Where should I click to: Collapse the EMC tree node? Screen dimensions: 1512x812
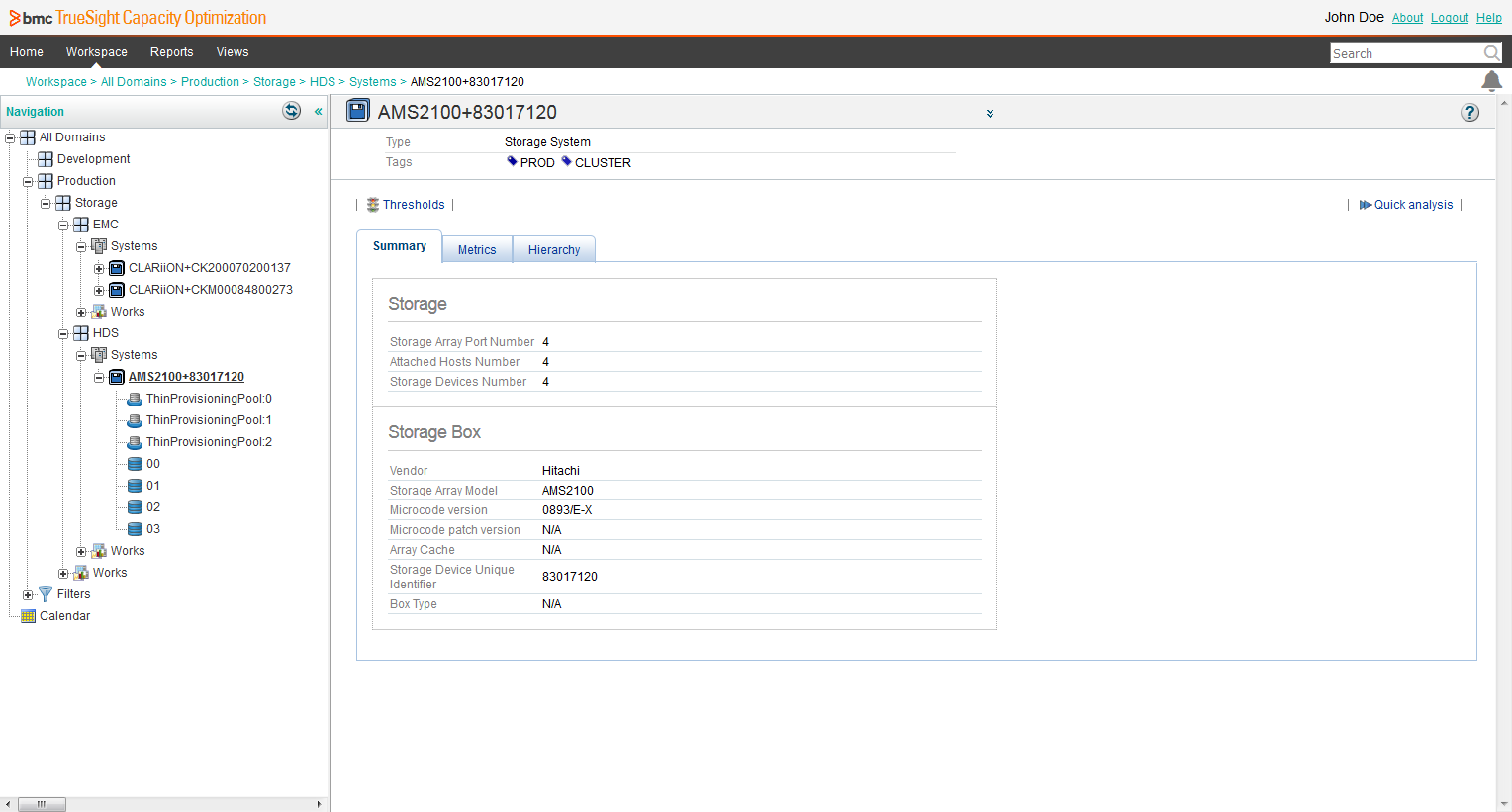[63, 226]
